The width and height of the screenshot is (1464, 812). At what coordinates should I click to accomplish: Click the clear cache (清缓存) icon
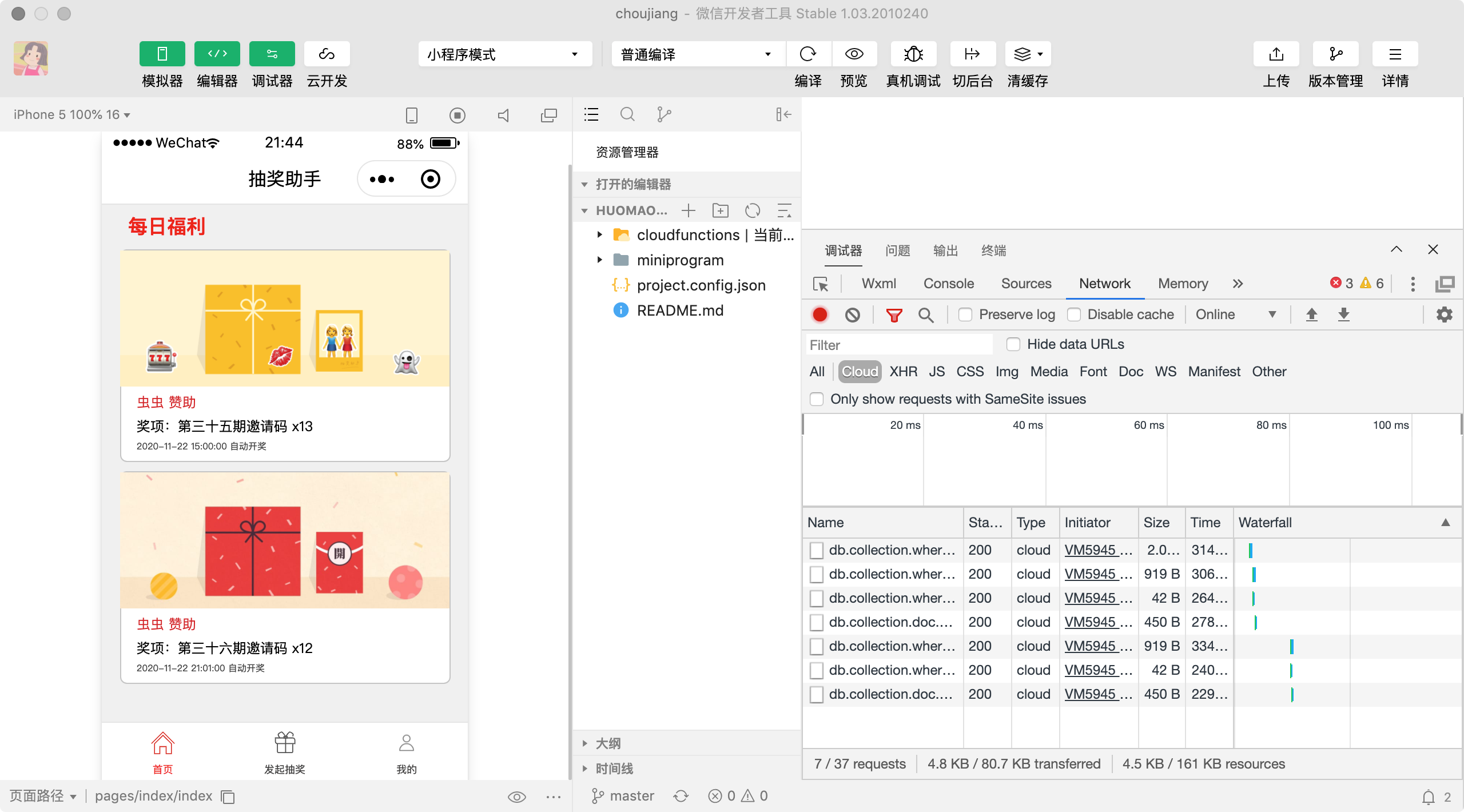tap(1022, 54)
